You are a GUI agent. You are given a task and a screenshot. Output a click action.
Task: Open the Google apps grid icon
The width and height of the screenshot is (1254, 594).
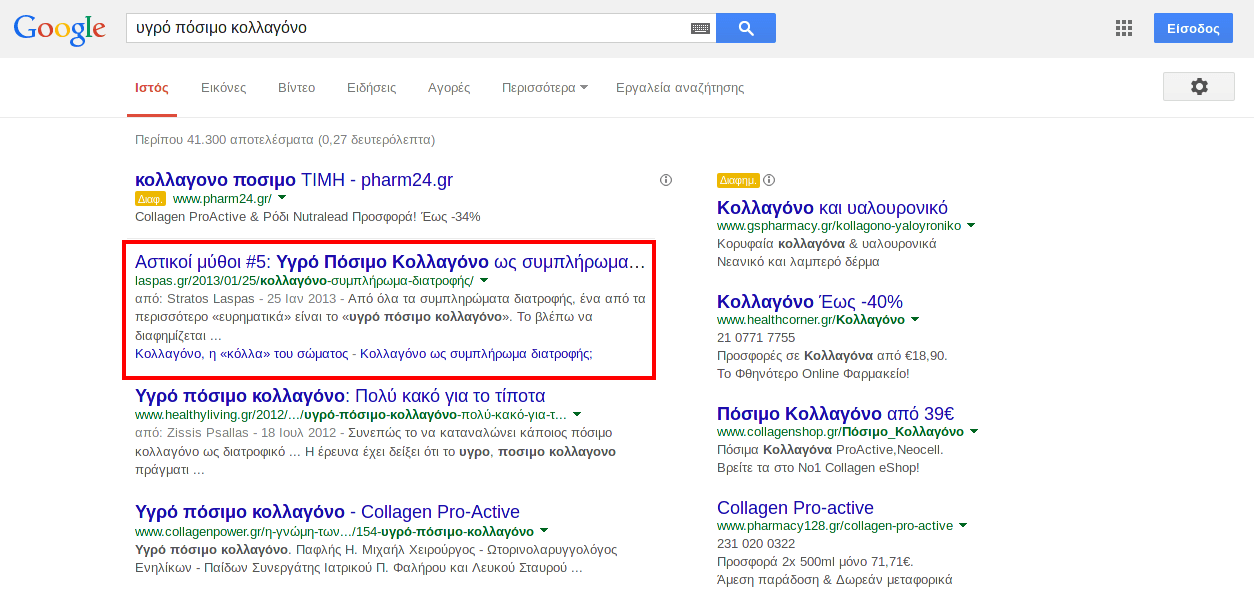1124,28
